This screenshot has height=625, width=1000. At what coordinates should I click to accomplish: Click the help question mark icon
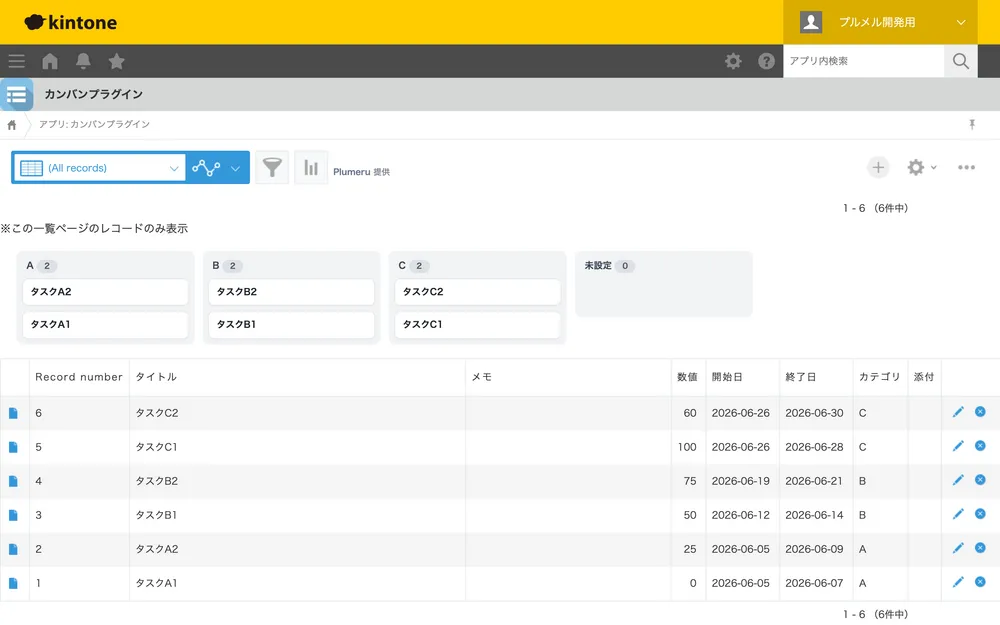[x=766, y=61]
